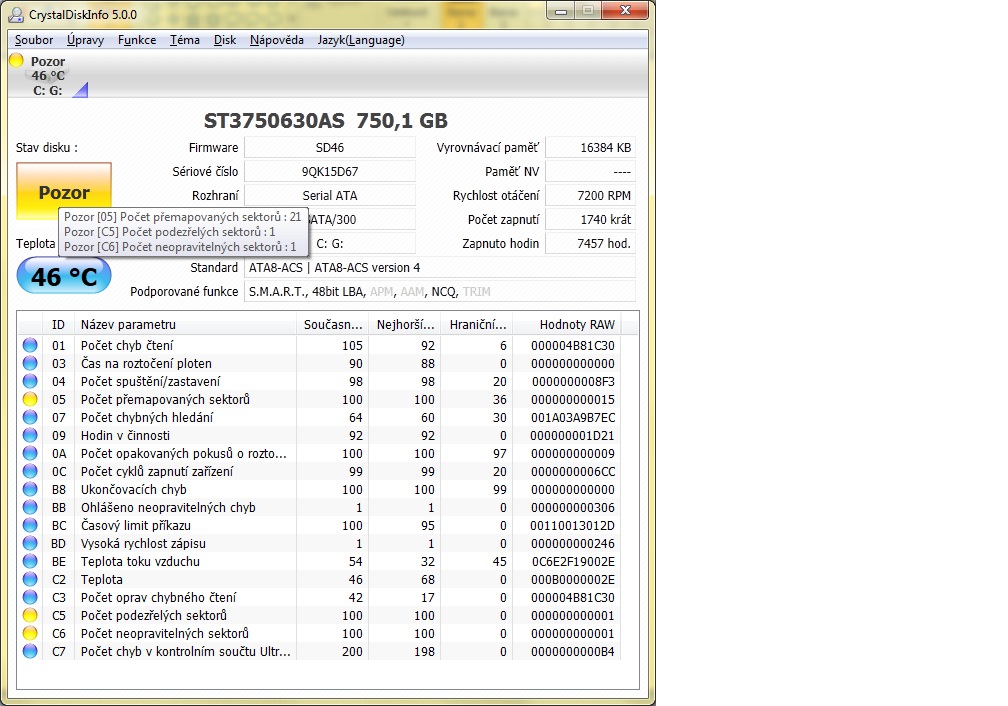The image size is (1008, 706).
Task: Click the Vyrovnávací paměť field 16384 KB
Action: (590, 147)
